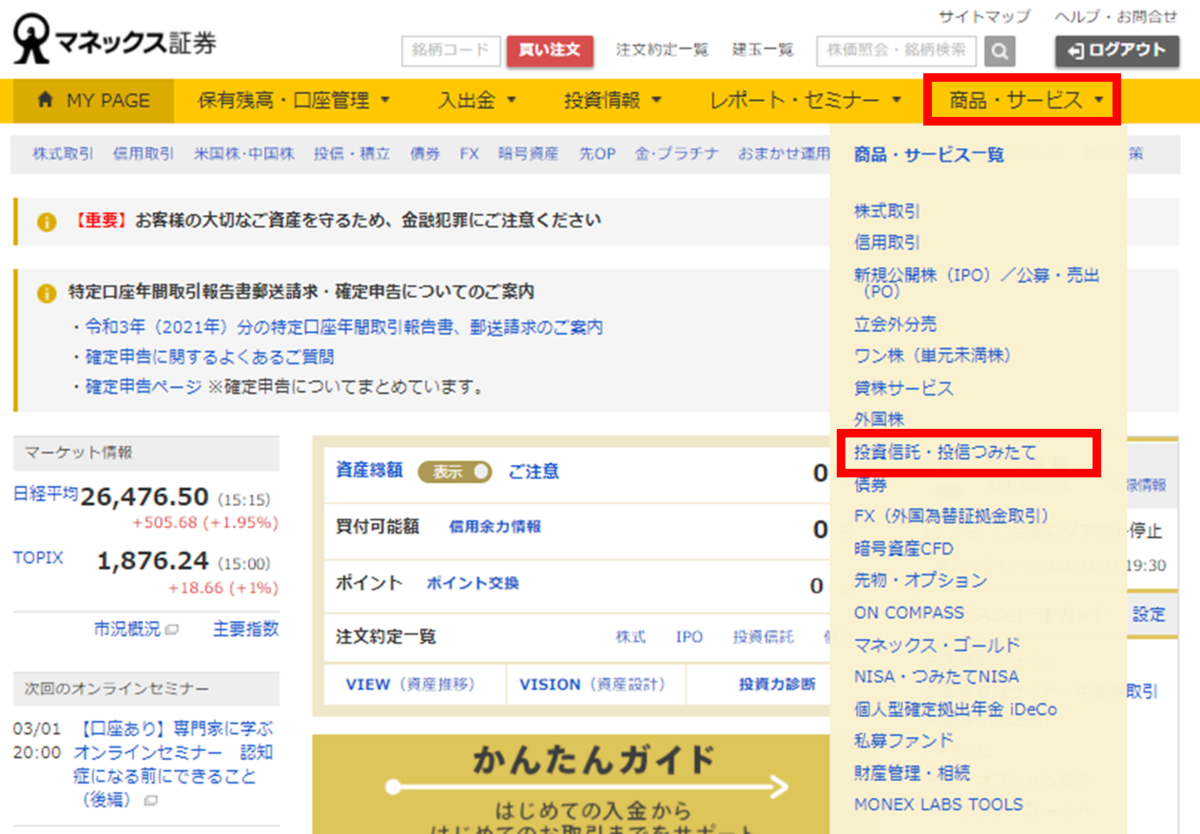Select 信用取引 in the 商品・サービス dropdown
This screenshot has width=1200, height=834.
(x=887, y=243)
